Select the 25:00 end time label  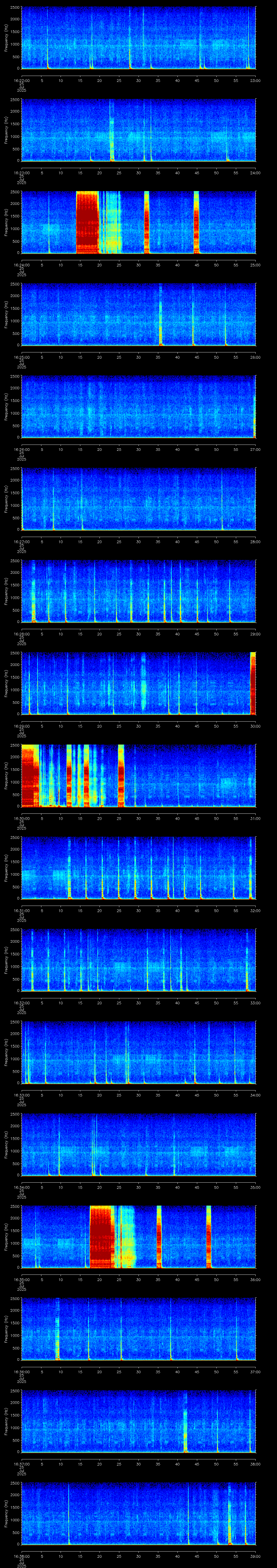[x=255, y=265]
